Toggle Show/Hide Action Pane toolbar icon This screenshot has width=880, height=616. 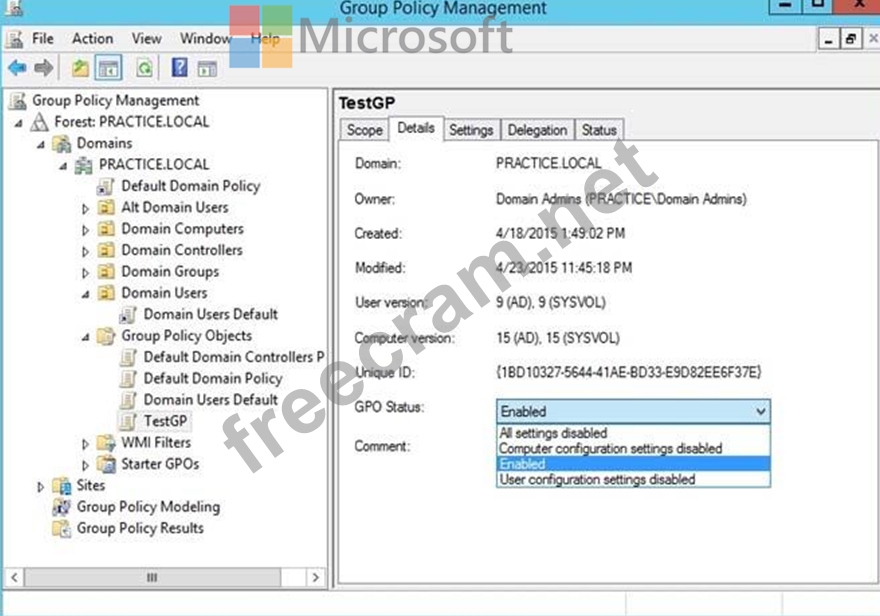[207, 69]
